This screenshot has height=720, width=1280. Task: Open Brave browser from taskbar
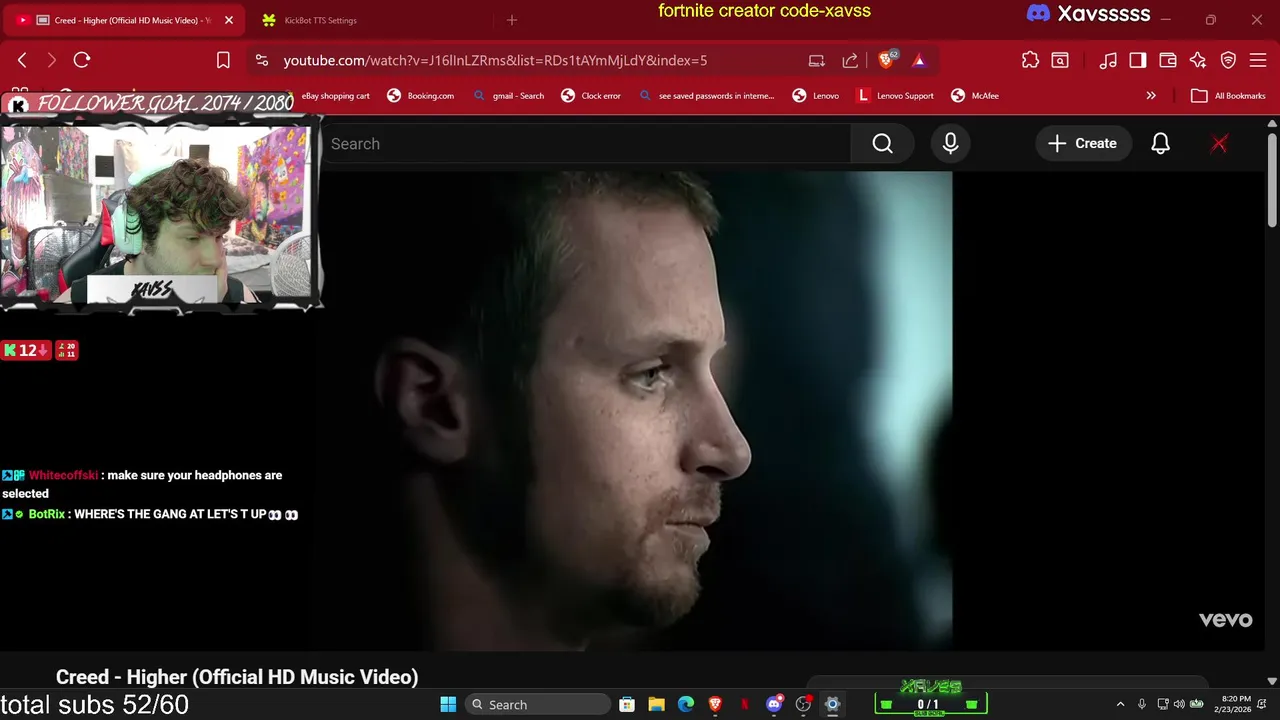[715, 704]
